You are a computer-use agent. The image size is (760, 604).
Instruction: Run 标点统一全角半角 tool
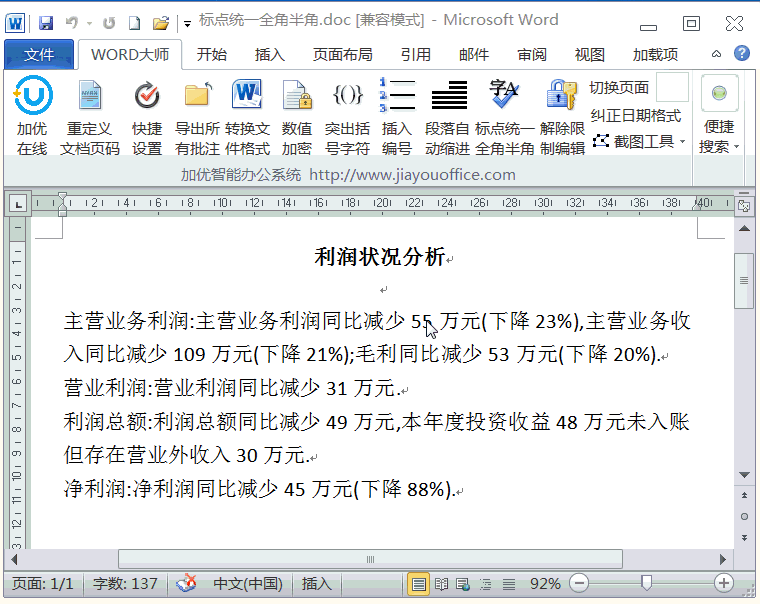[x=504, y=116]
